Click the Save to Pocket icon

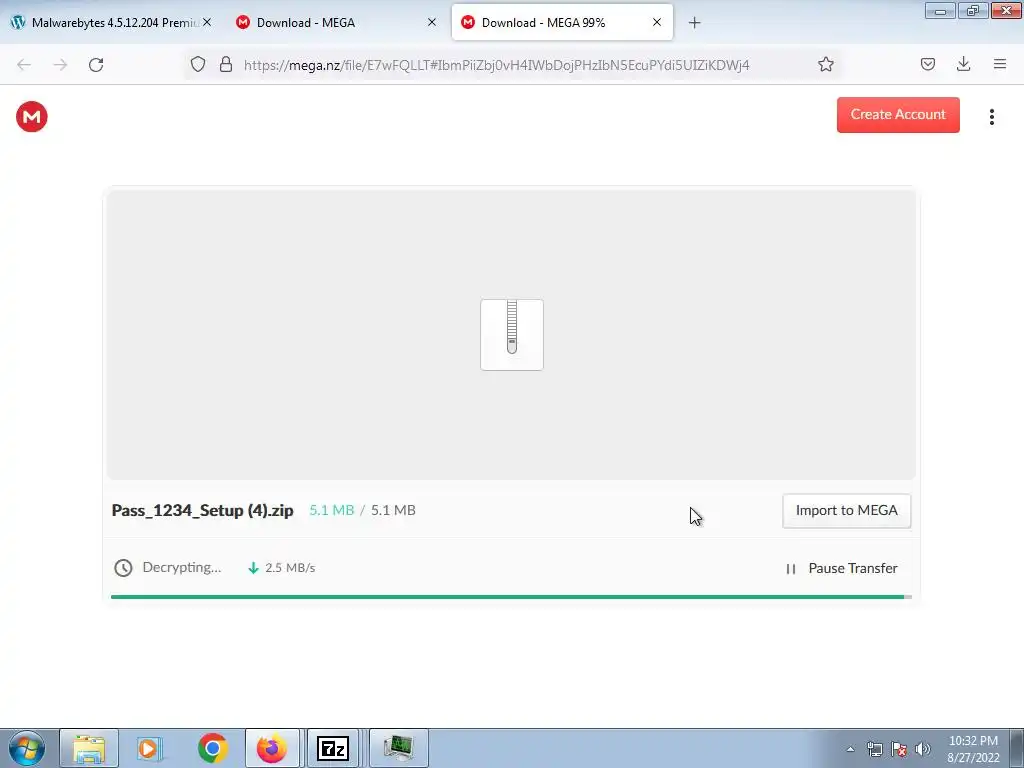point(927,64)
